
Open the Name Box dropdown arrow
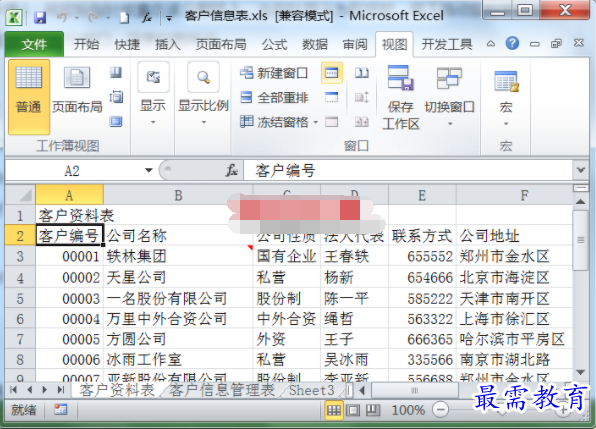pos(149,170)
